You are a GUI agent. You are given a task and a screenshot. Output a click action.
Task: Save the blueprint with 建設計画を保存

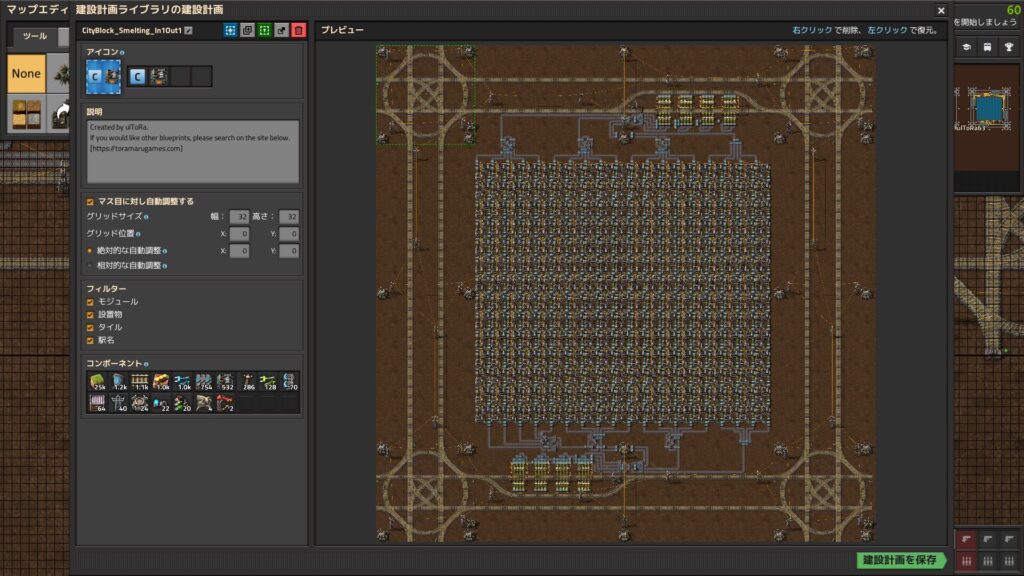(901, 560)
